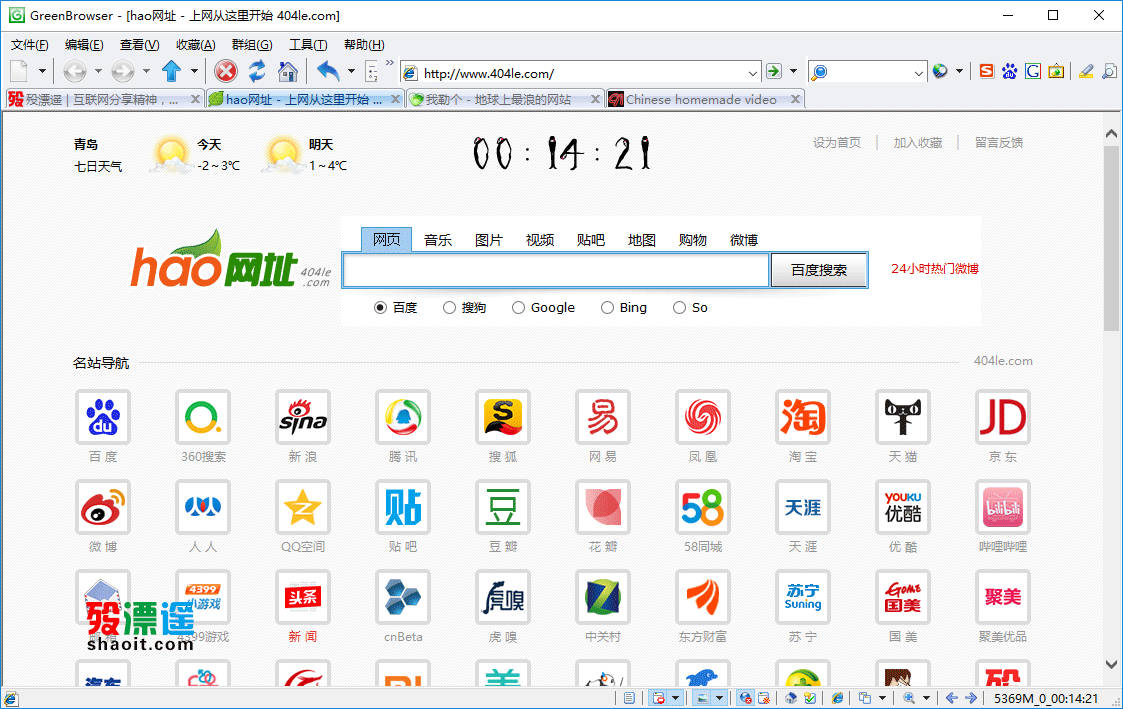
Task: Click the Sogou red S search engine icon
Action: [986, 71]
